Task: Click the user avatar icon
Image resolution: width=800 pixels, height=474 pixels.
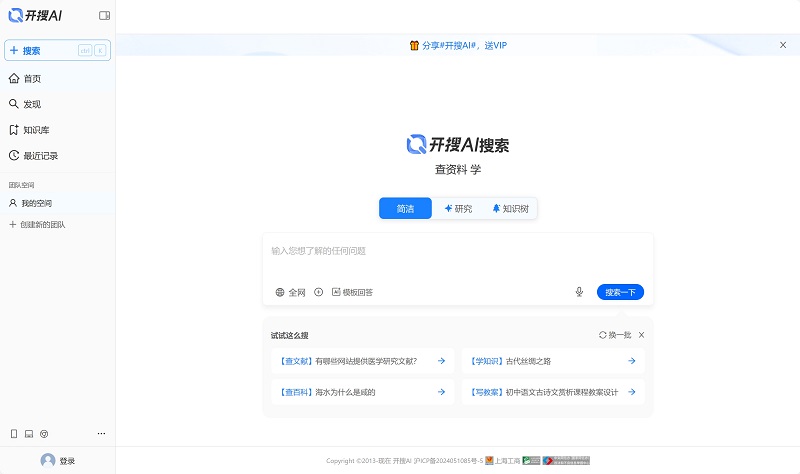Action: [48, 461]
